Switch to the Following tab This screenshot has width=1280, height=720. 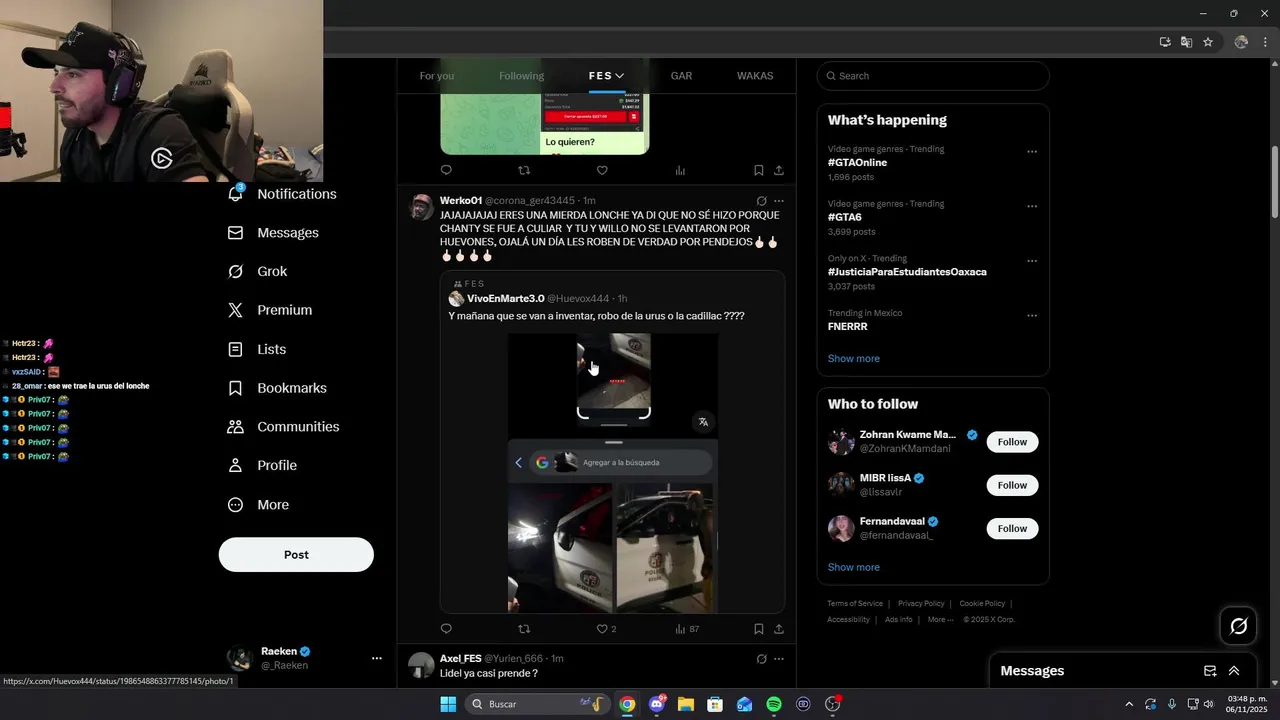click(x=522, y=76)
